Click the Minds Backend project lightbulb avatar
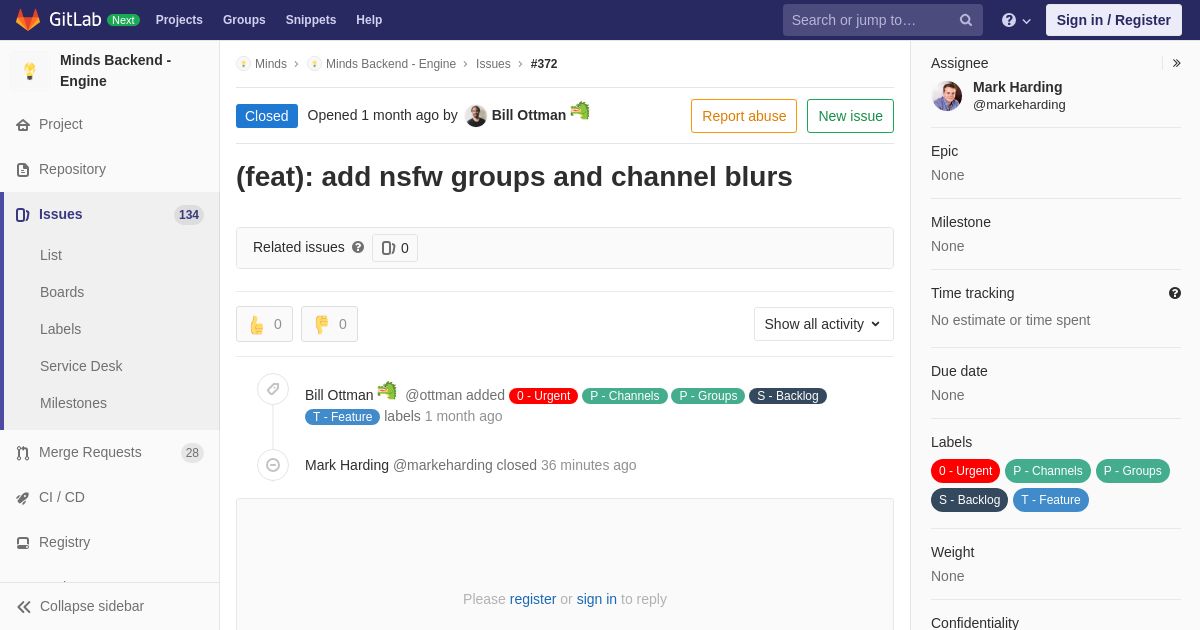Image resolution: width=1200 pixels, height=630 pixels. click(x=30, y=71)
